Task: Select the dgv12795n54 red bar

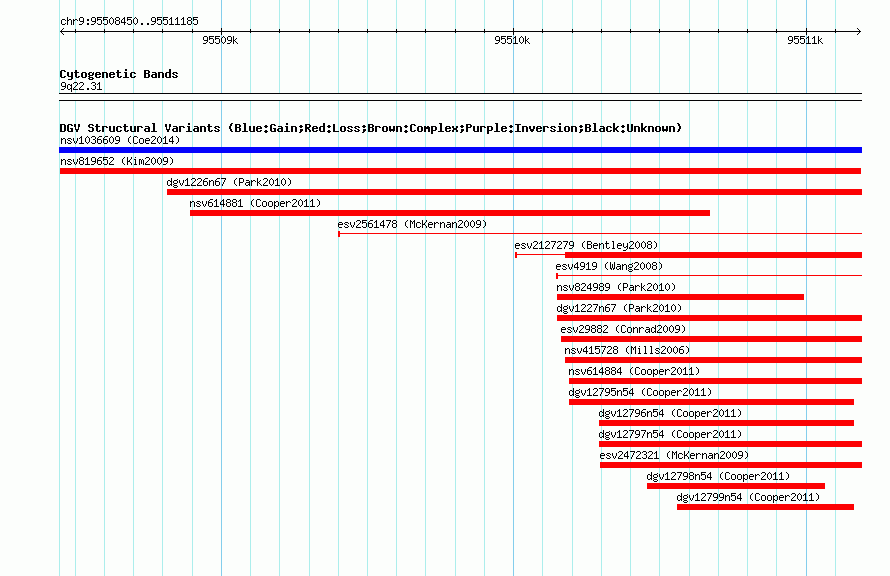Action: [711, 402]
